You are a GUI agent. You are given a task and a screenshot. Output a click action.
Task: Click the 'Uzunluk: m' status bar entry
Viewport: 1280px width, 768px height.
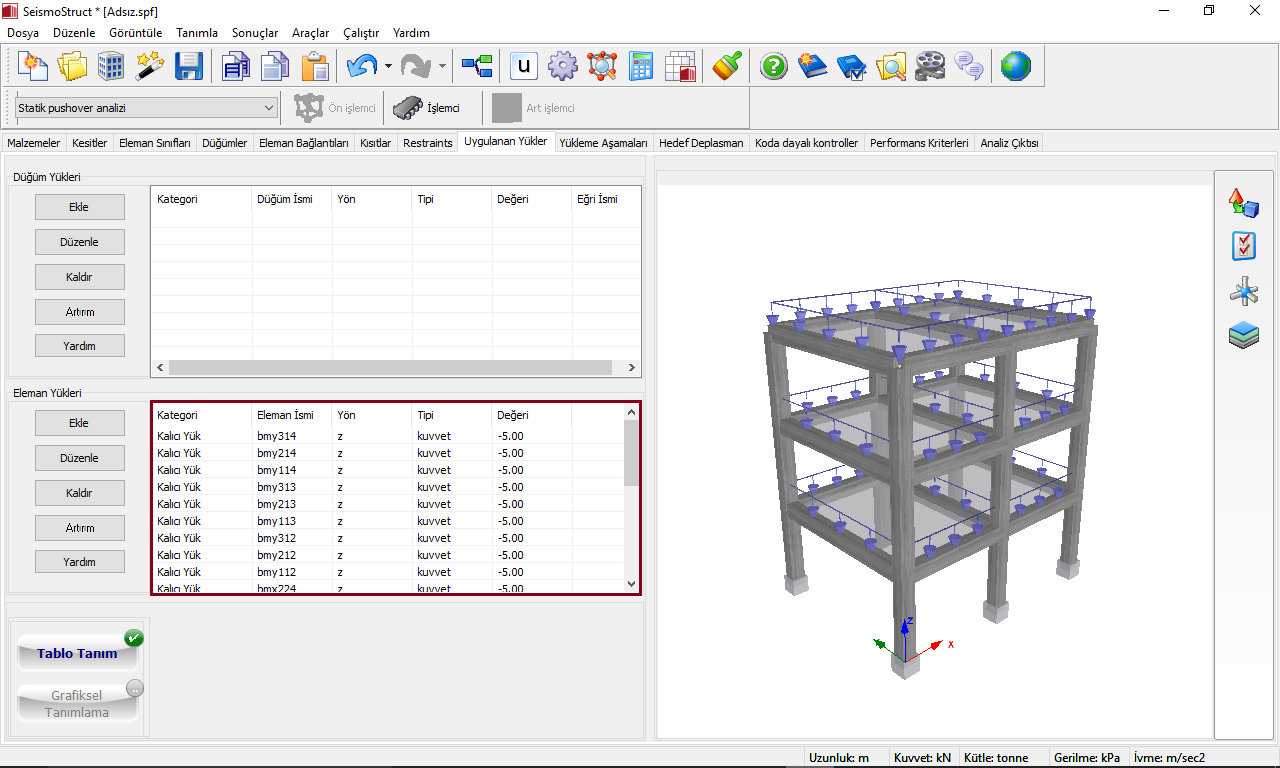pos(839,758)
